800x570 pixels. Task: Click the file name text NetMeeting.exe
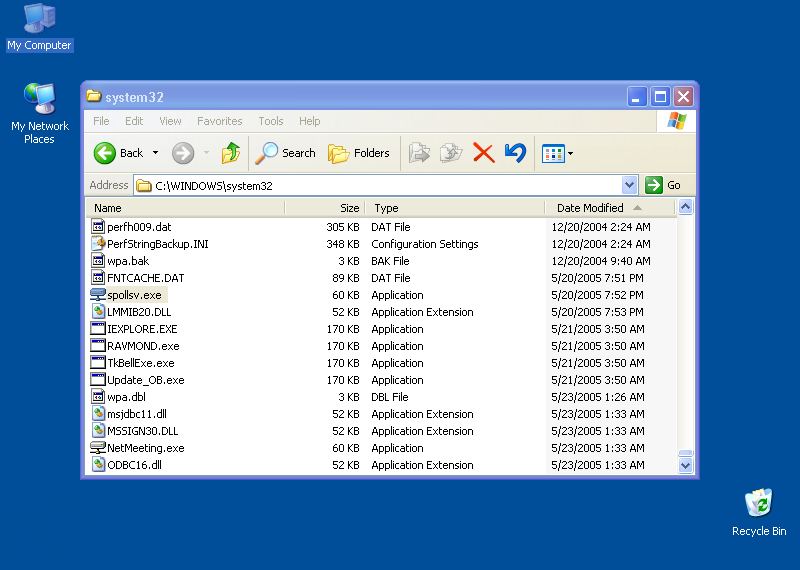[146, 448]
